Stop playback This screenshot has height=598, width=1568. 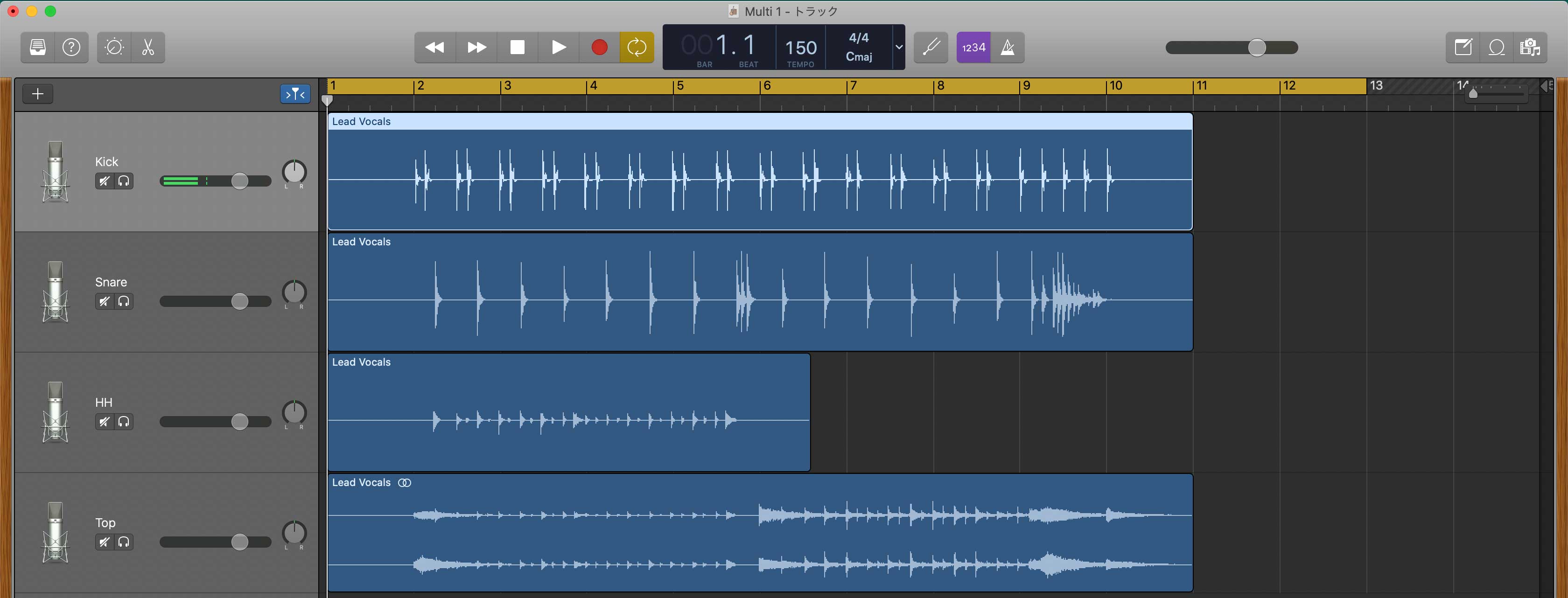point(518,48)
